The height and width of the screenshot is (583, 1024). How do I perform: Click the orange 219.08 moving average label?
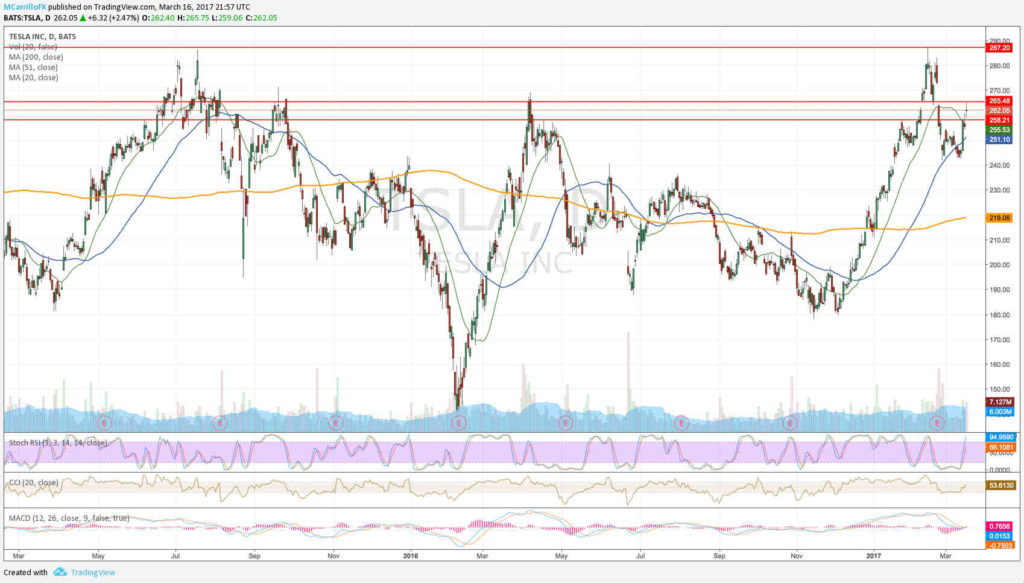[999, 218]
